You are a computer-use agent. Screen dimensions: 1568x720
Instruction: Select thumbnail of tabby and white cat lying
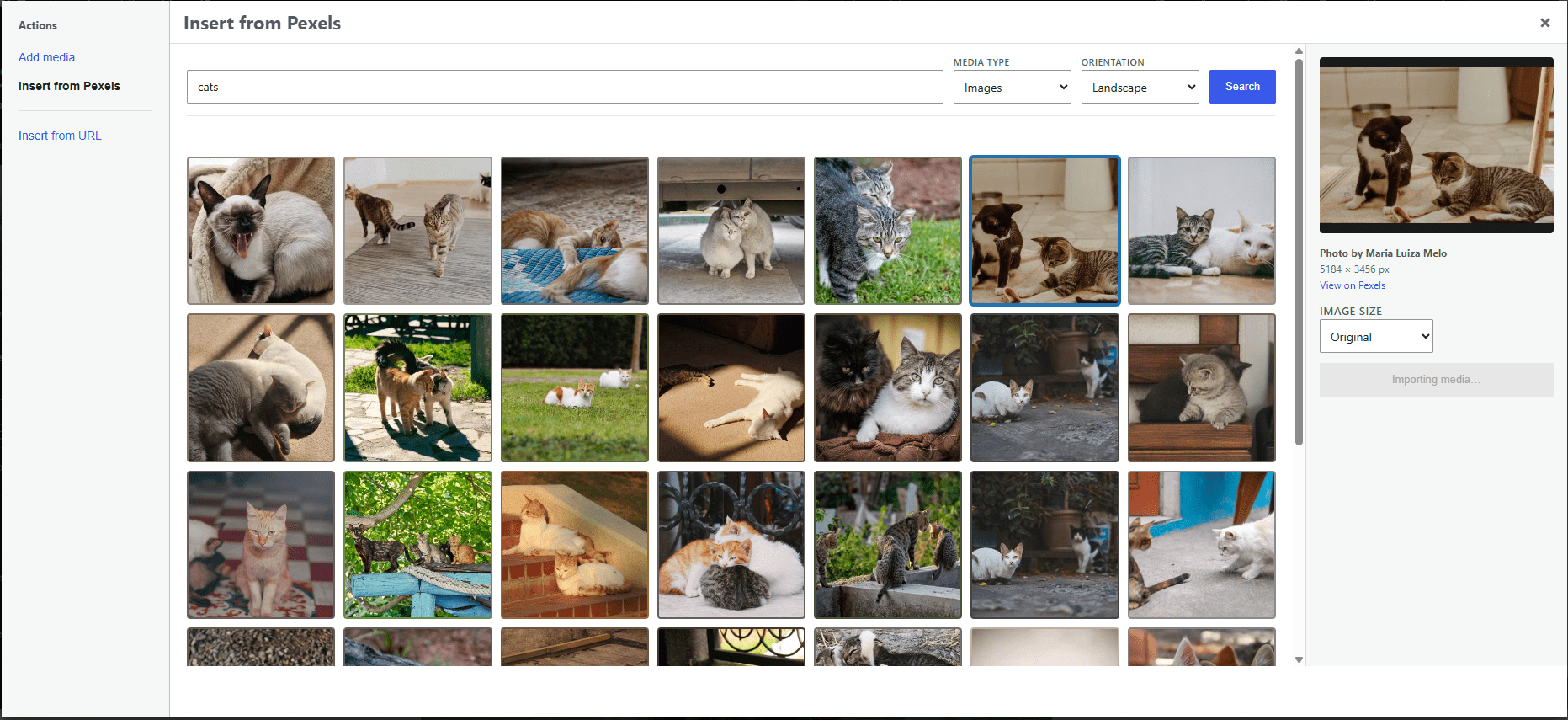click(x=1202, y=231)
